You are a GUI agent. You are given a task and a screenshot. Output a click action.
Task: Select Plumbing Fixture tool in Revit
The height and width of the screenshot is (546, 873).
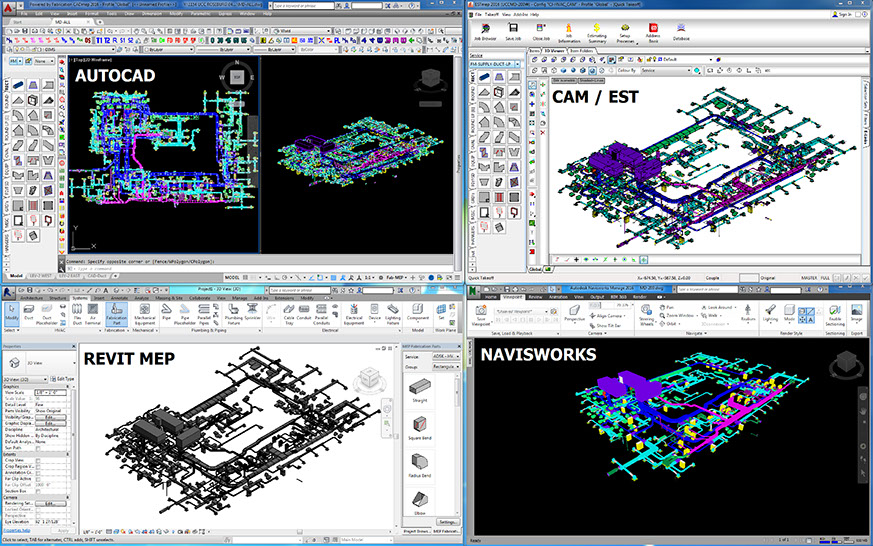click(234, 314)
